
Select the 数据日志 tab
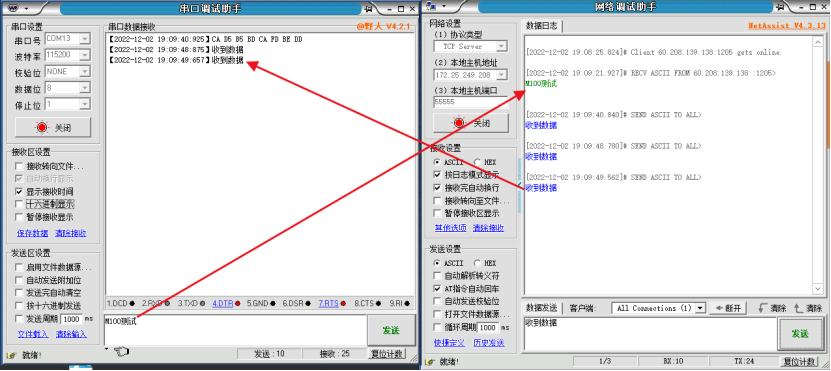click(542, 26)
